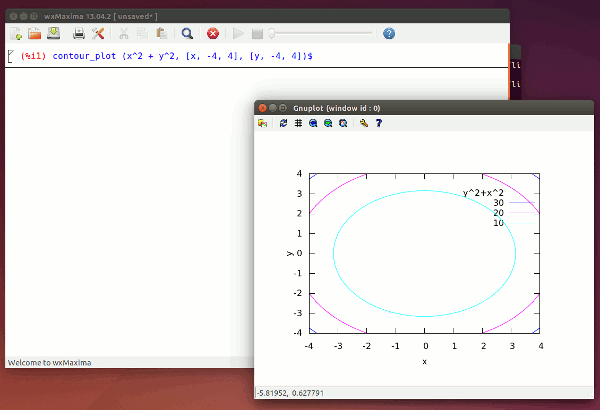Open Find with the magnifier icon

pyautogui.click(x=187, y=33)
